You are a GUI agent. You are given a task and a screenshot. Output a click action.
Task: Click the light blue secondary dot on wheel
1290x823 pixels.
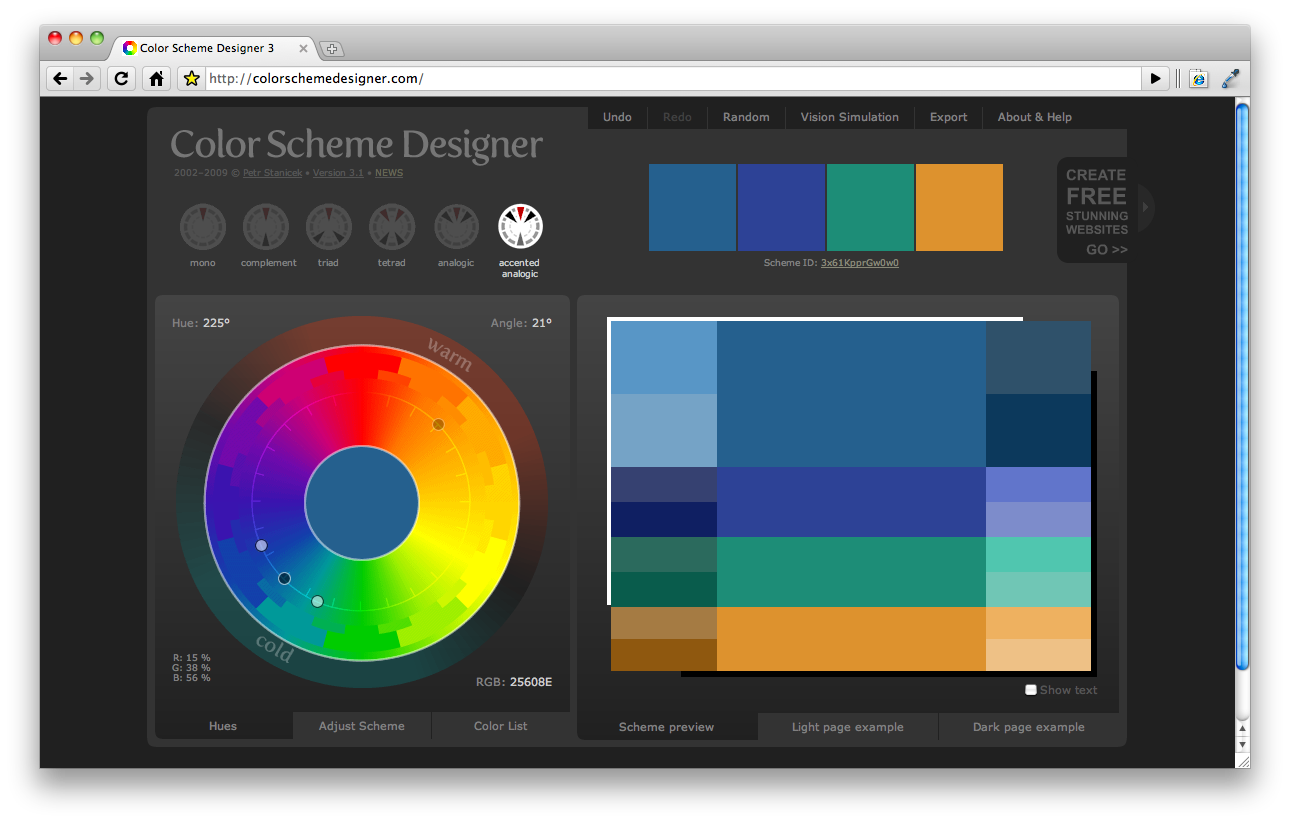[x=261, y=546]
